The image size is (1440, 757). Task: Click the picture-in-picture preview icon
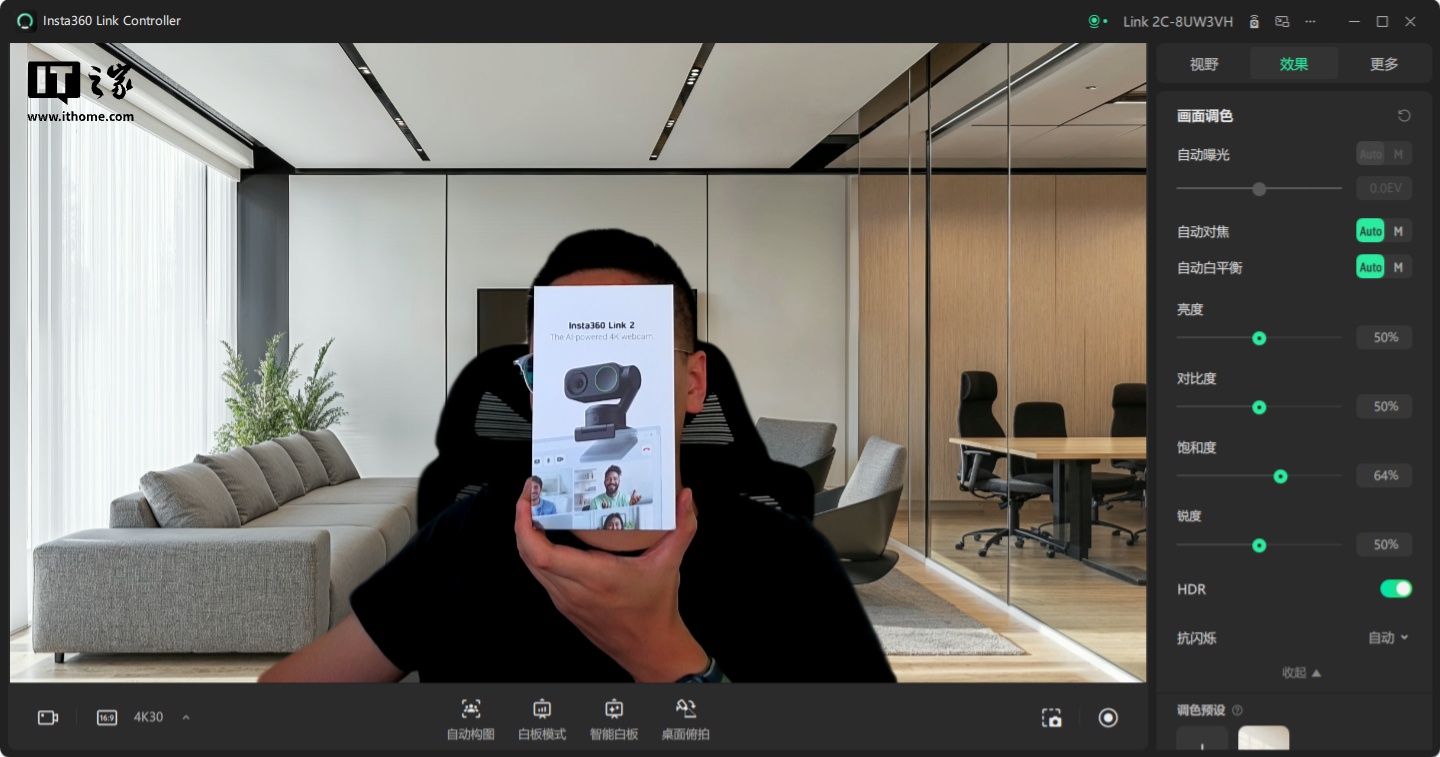point(1282,21)
